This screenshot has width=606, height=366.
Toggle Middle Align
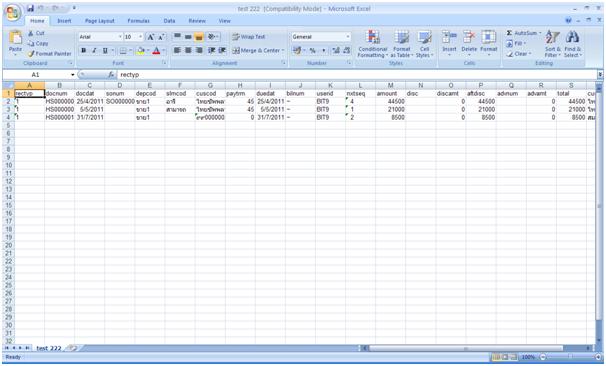pos(188,37)
